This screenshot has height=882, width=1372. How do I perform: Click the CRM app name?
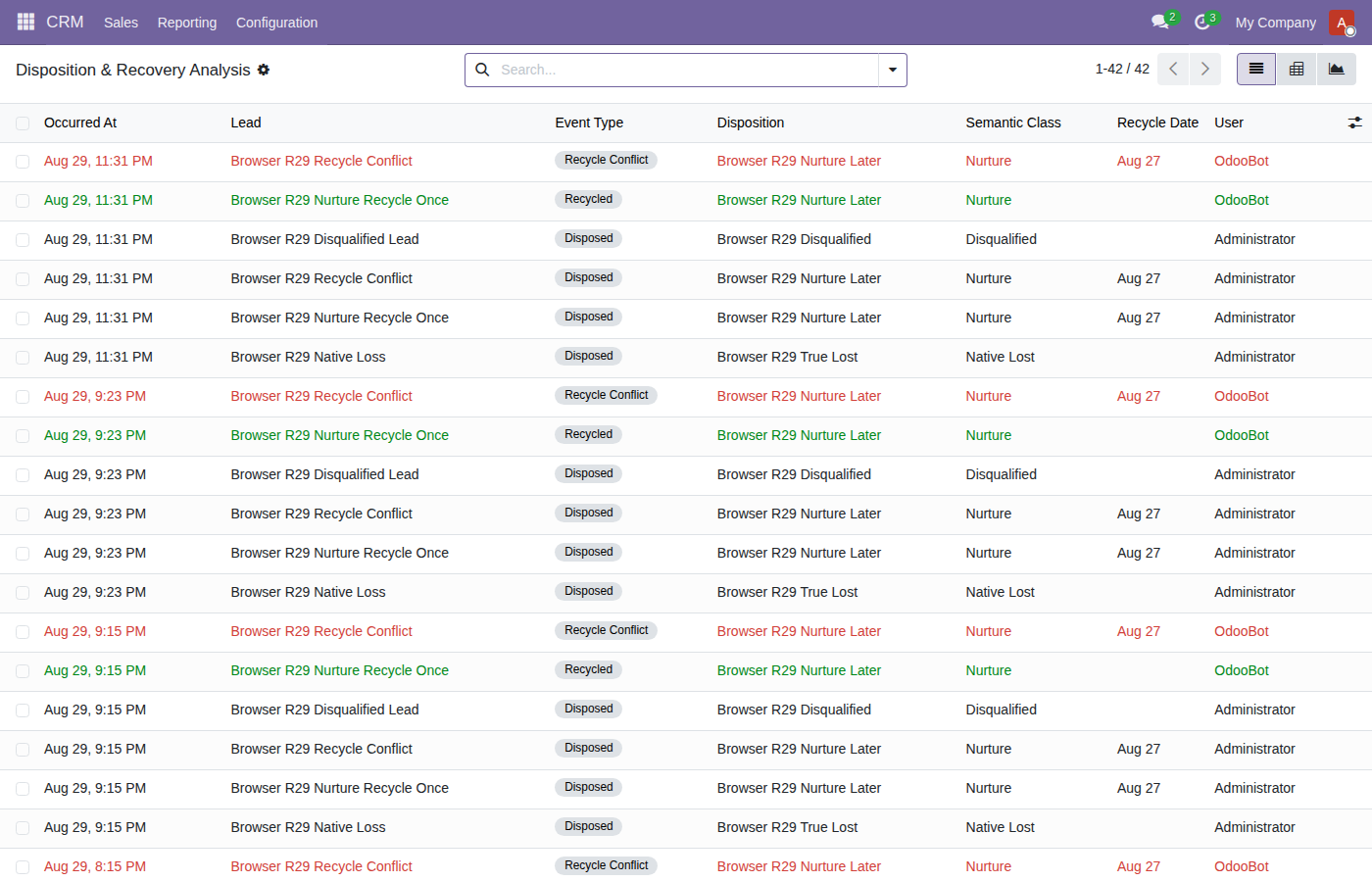click(x=65, y=22)
